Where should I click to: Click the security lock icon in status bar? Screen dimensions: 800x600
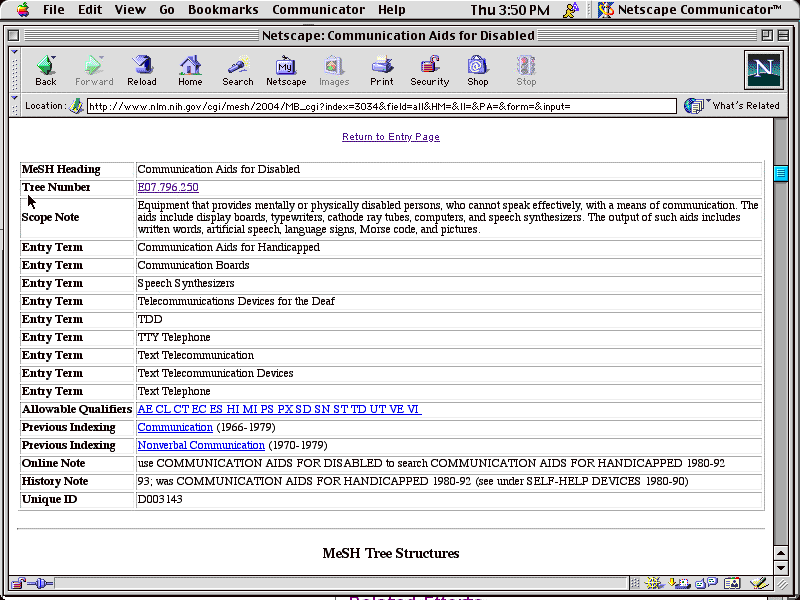[x=18, y=583]
